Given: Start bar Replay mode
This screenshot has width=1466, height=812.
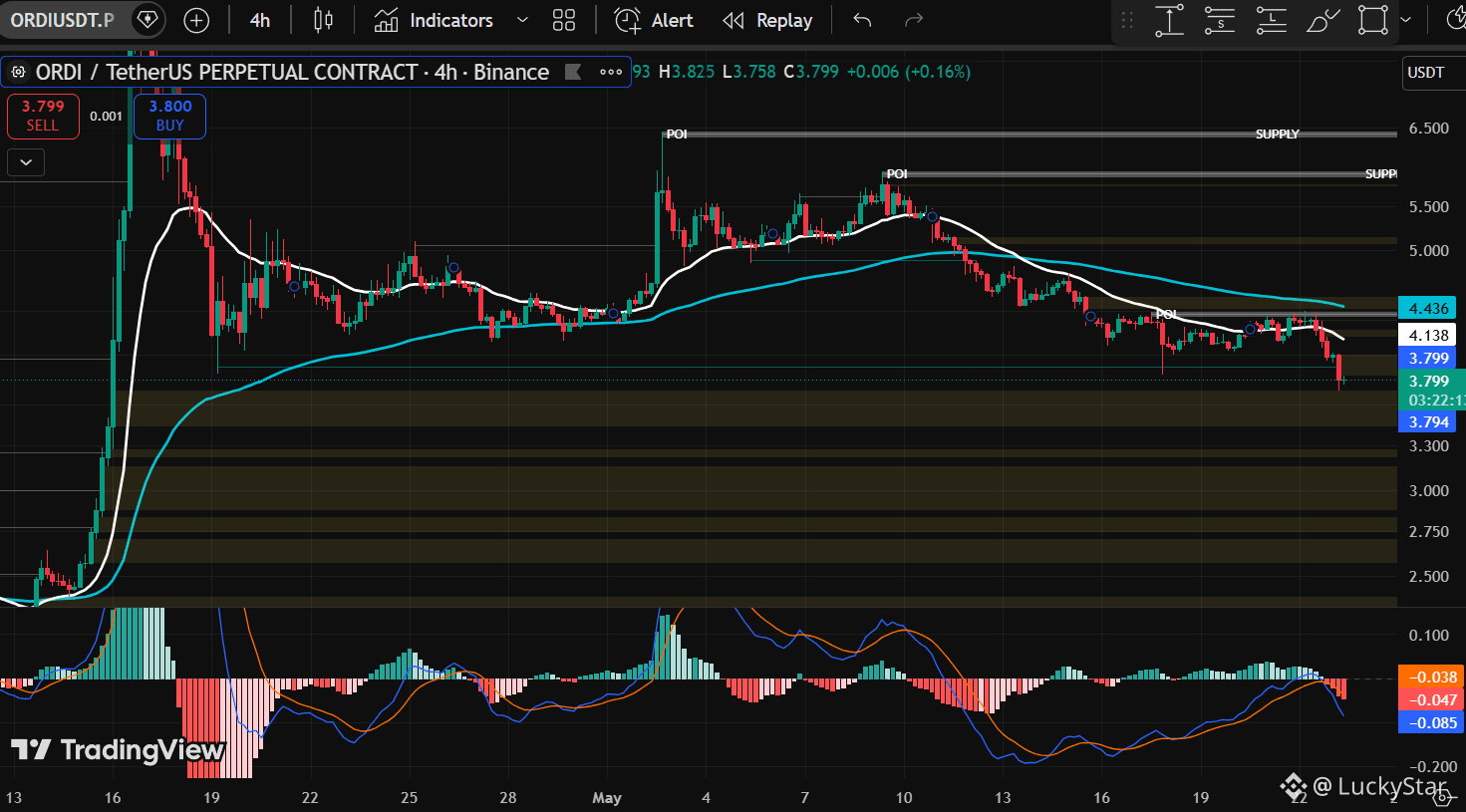Looking at the screenshot, I should click(767, 20).
